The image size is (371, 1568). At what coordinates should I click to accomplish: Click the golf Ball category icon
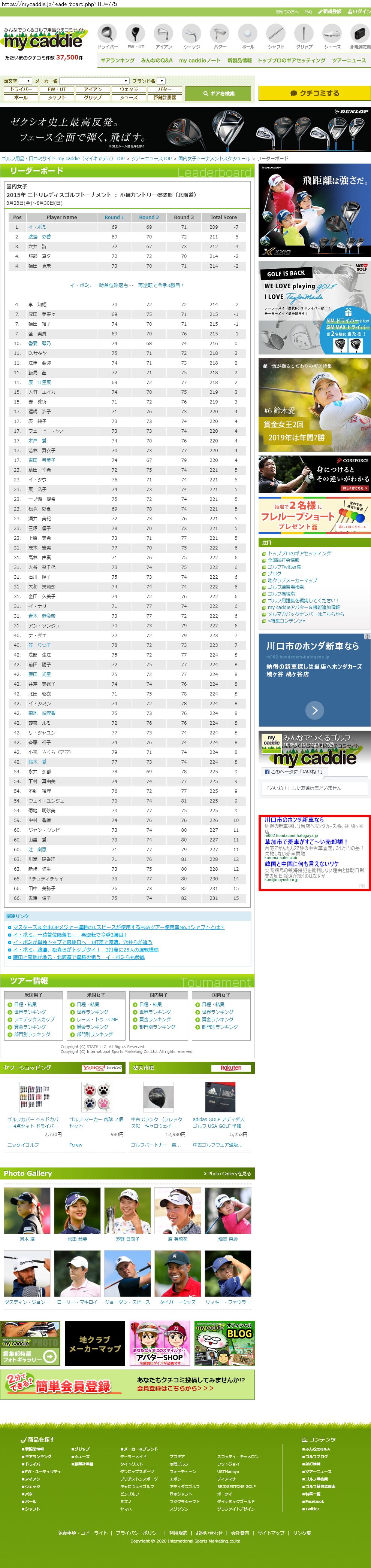(247, 34)
